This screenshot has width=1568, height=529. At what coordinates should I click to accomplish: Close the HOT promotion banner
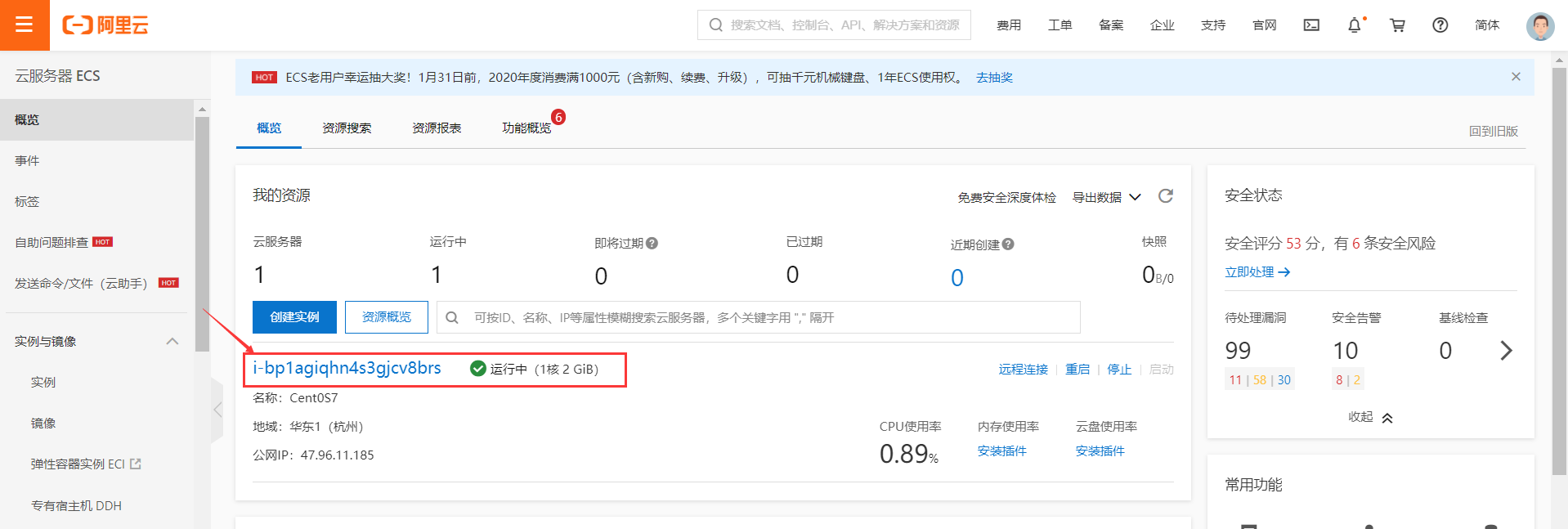1516,77
